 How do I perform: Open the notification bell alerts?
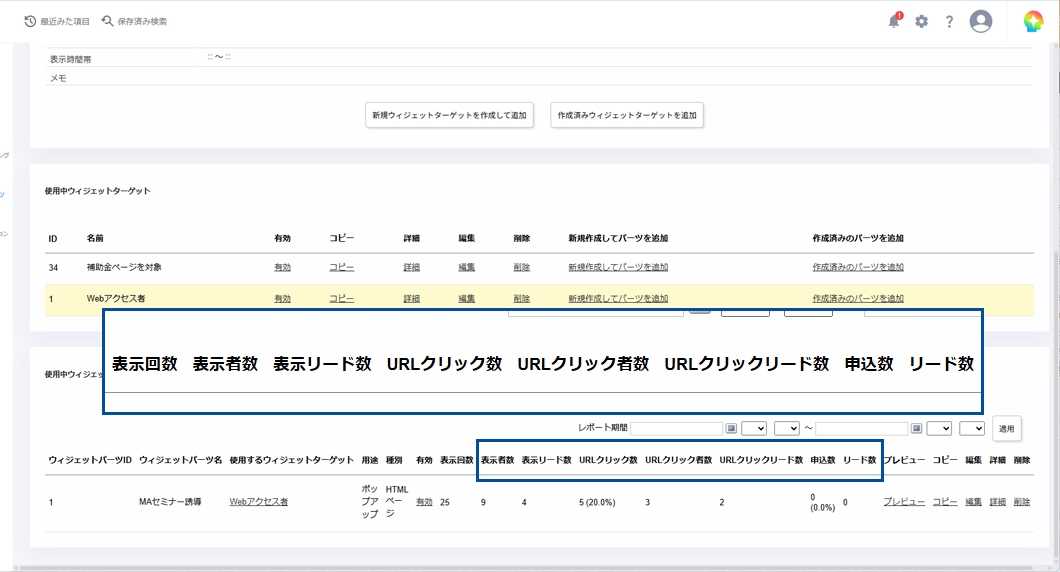(x=894, y=21)
